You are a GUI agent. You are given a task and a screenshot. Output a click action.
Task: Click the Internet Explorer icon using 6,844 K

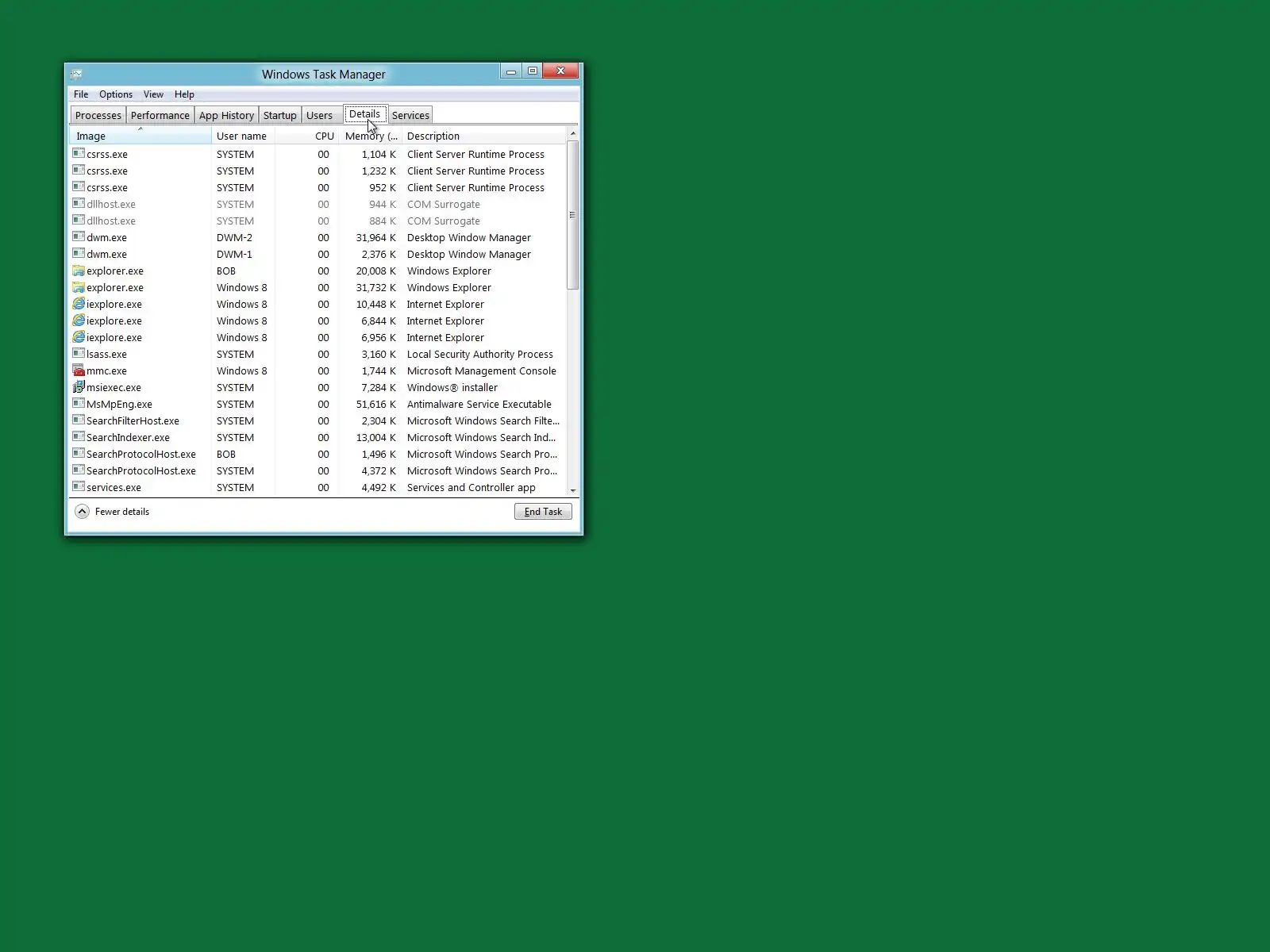click(x=79, y=320)
